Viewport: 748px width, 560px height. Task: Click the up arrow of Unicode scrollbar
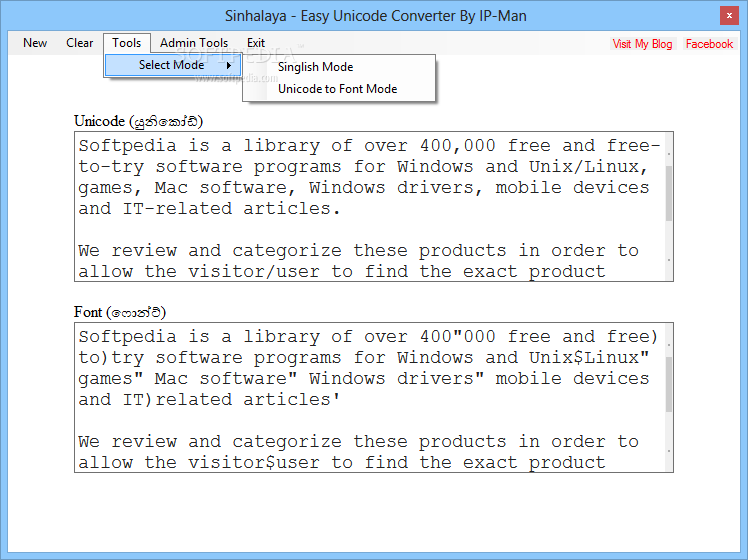pos(669,154)
